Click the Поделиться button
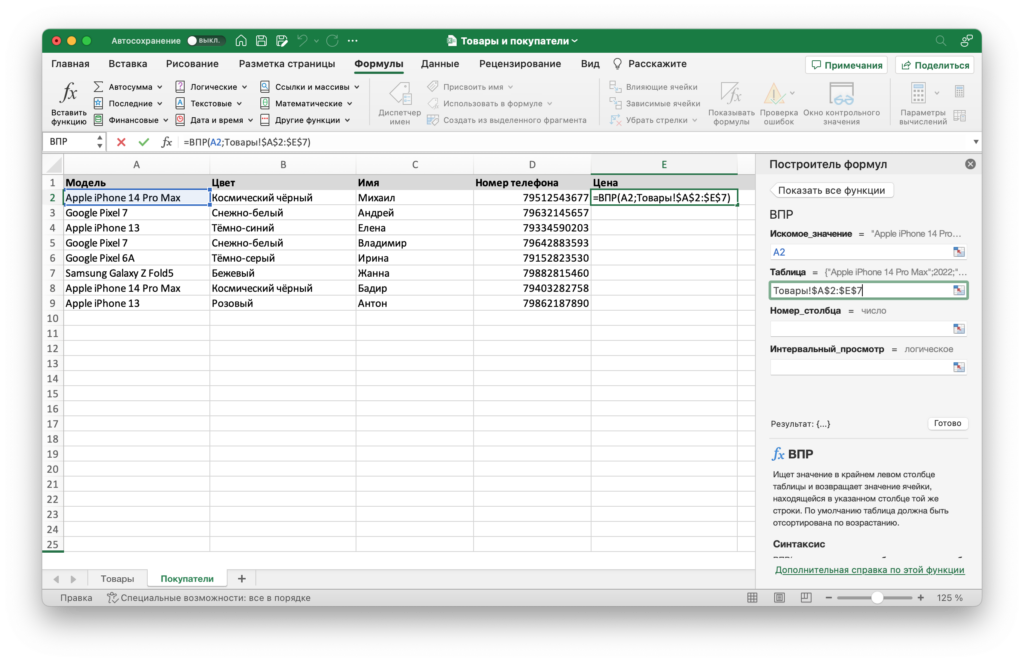Viewport: 1024px width, 662px height. (935, 65)
